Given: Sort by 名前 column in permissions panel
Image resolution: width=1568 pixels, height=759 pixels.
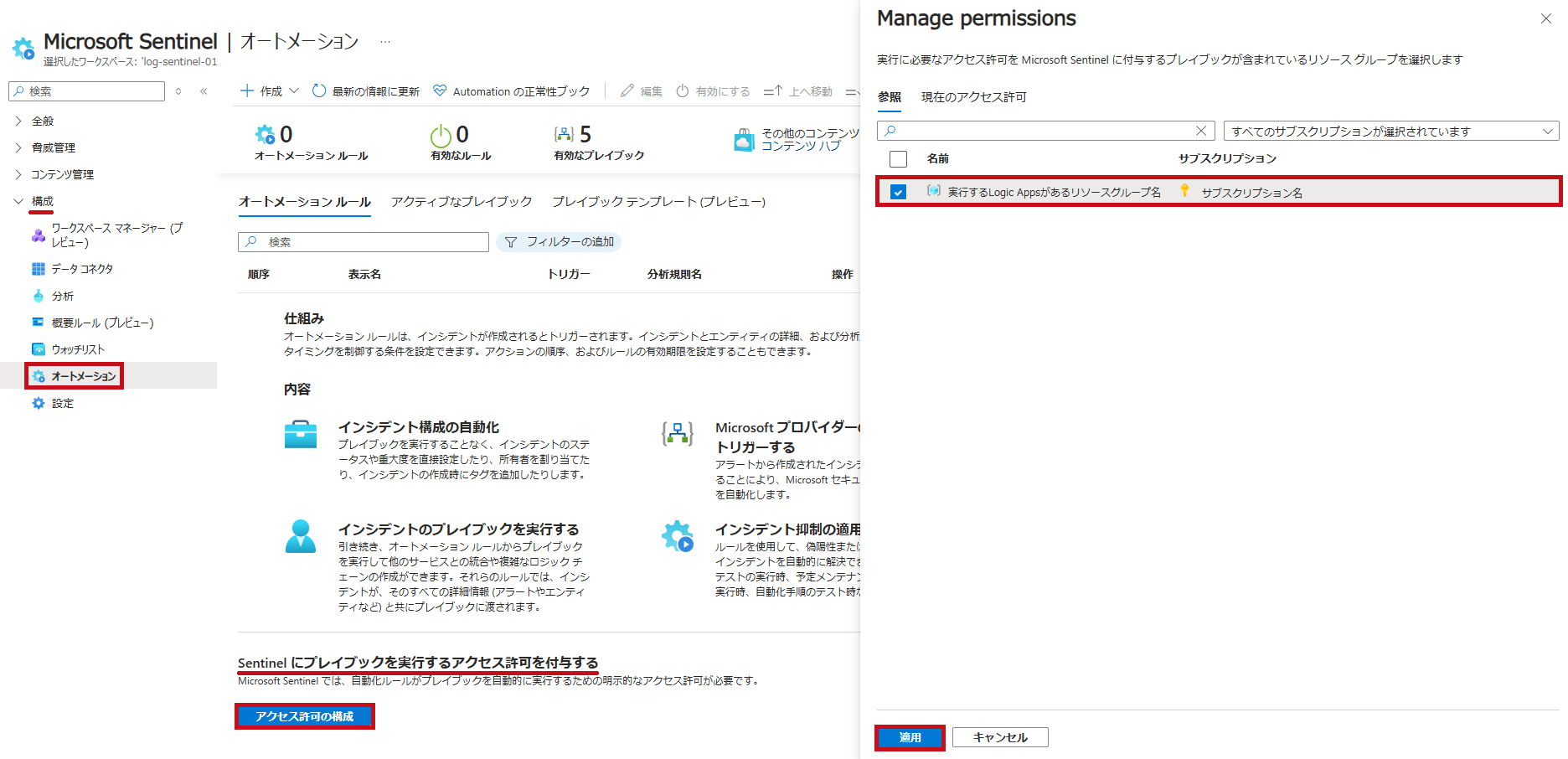Looking at the screenshot, I should 938,158.
